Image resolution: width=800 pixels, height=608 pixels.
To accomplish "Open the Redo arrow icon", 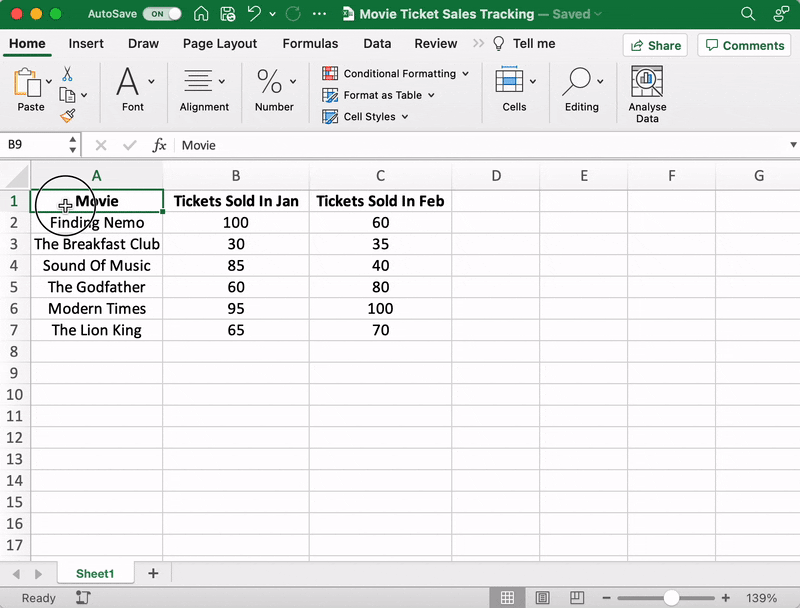I will (x=291, y=13).
